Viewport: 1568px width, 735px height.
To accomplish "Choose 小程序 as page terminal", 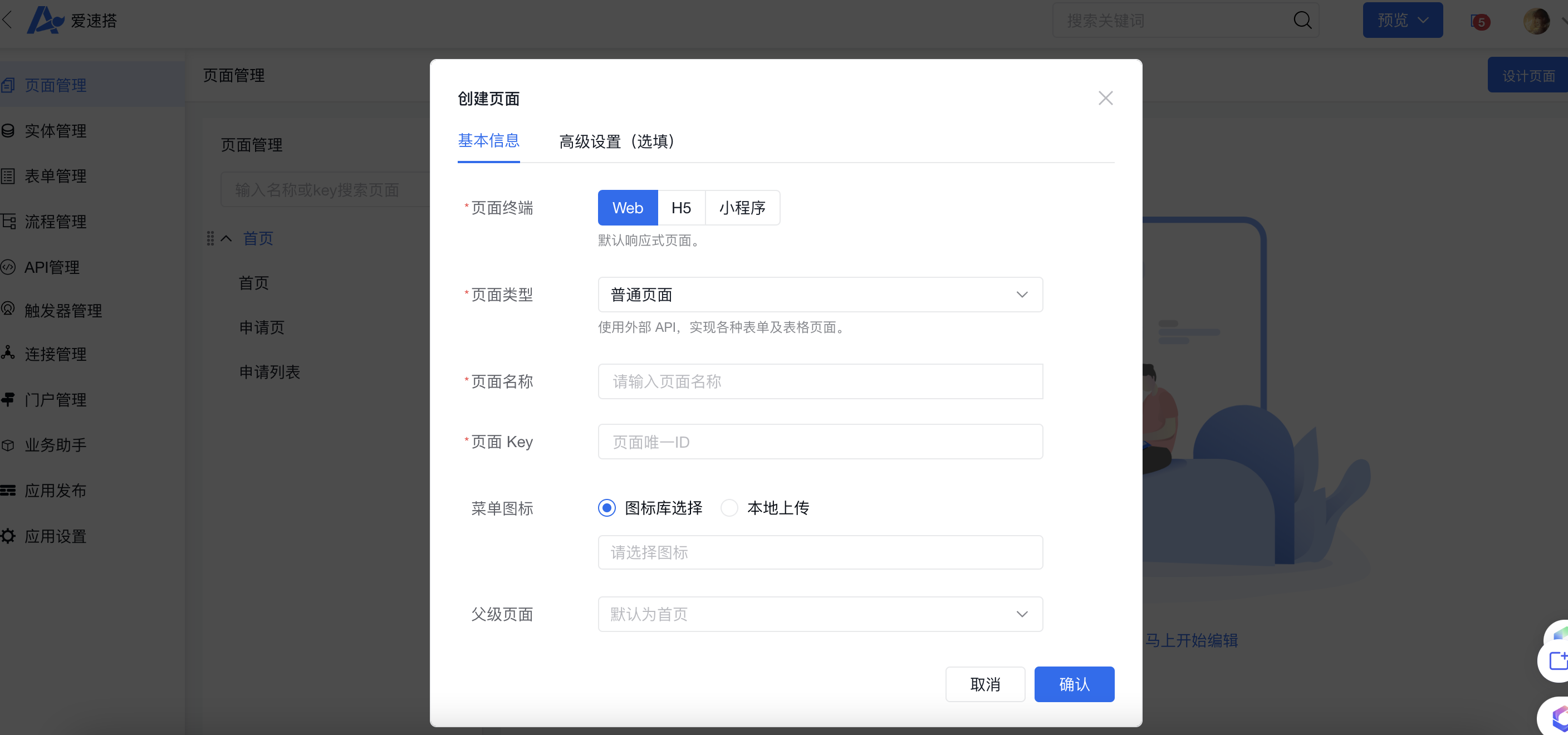I will tap(742, 208).
